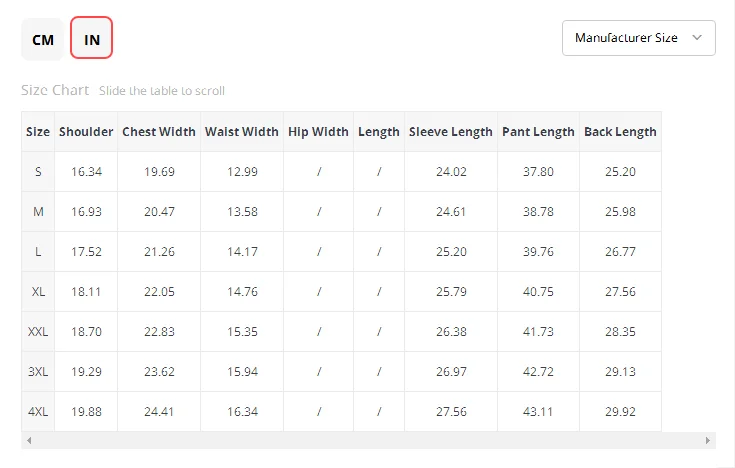Select the XL size row label

tap(38, 292)
